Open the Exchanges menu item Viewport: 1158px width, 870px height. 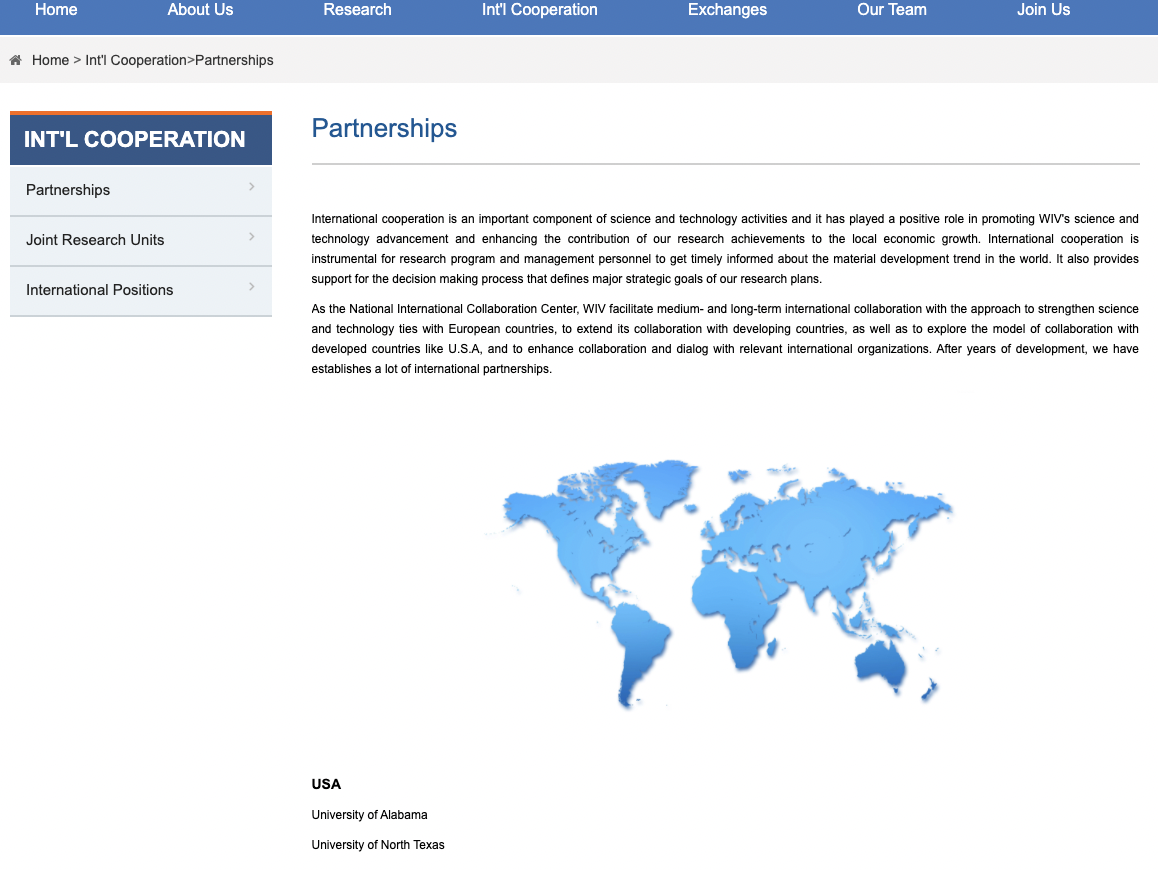[727, 10]
